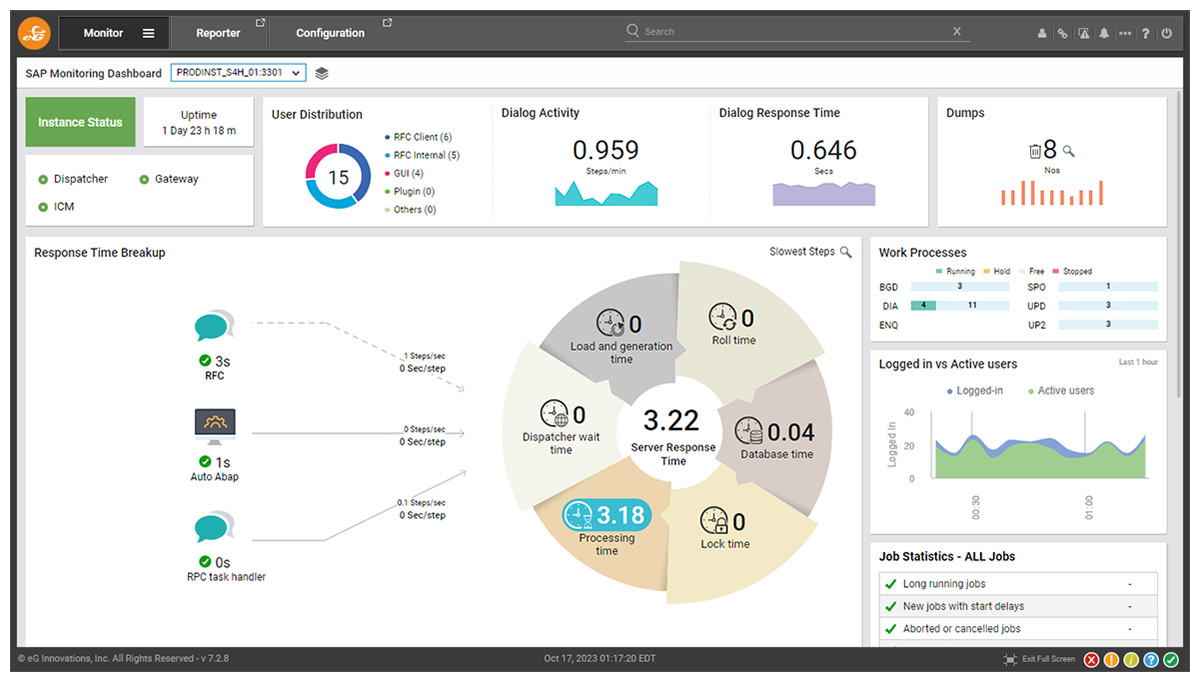Screen dimensions: 1200x682
Task: Open the alarm warning screen icon
Action: click(x=1084, y=33)
